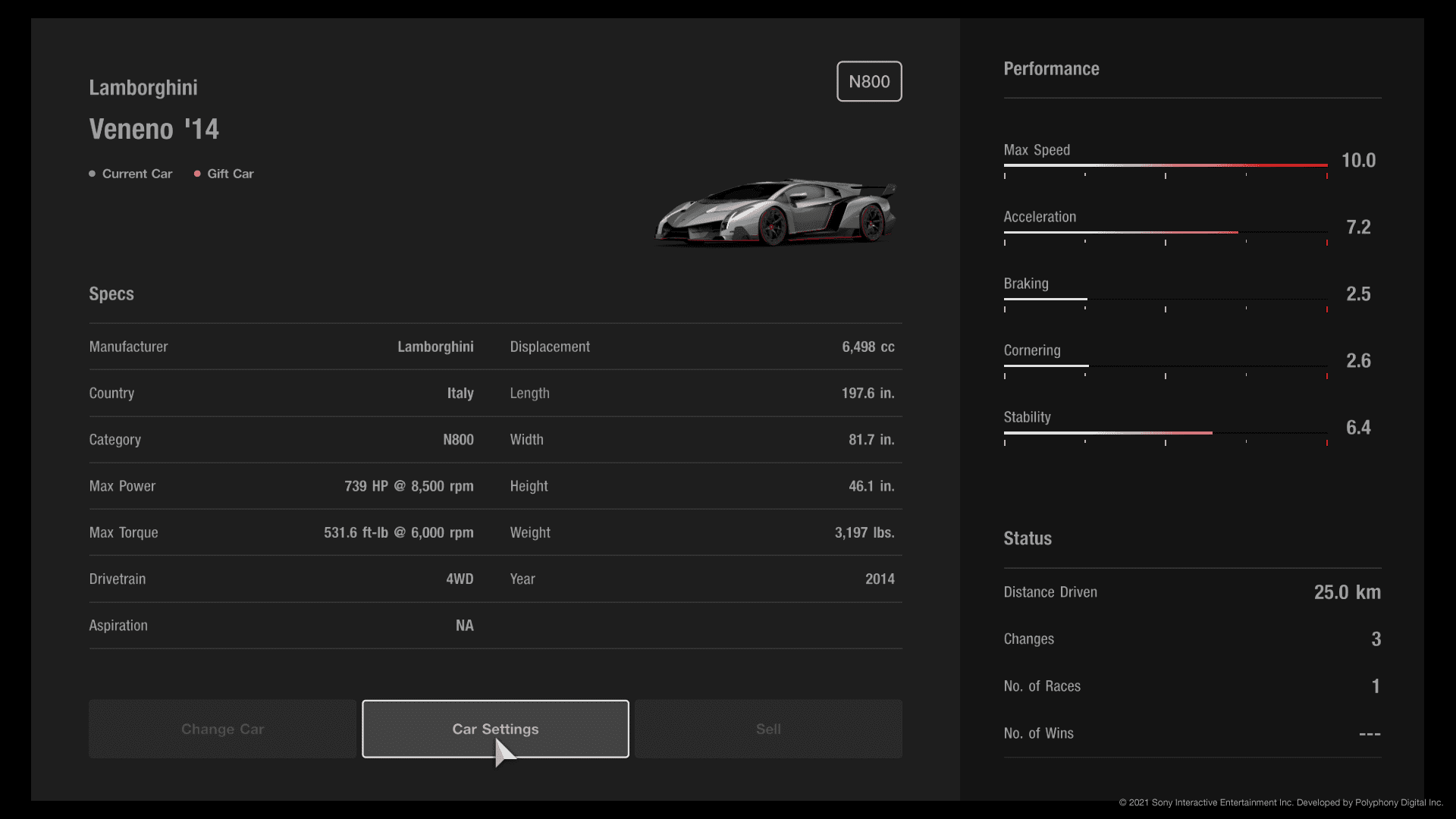Click the Length value 197.6 in.
The width and height of the screenshot is (1456, 819).
pos(868,393)
